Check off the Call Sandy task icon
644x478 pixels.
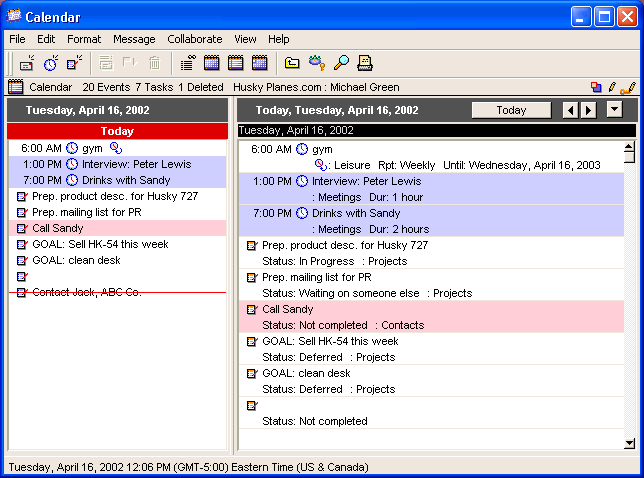22,228
